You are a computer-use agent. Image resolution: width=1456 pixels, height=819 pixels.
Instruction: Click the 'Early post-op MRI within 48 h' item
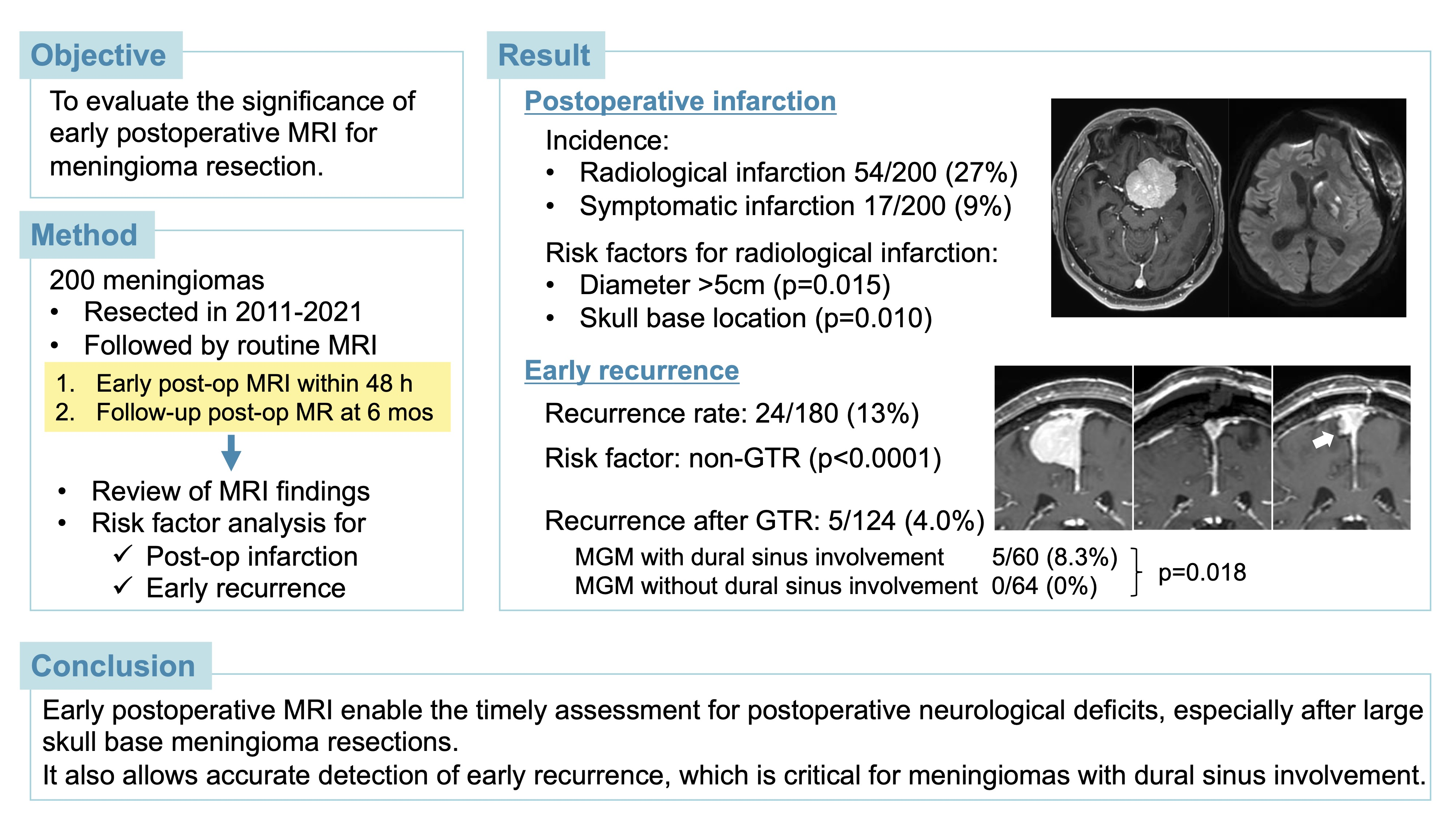[x=234, y=383]
